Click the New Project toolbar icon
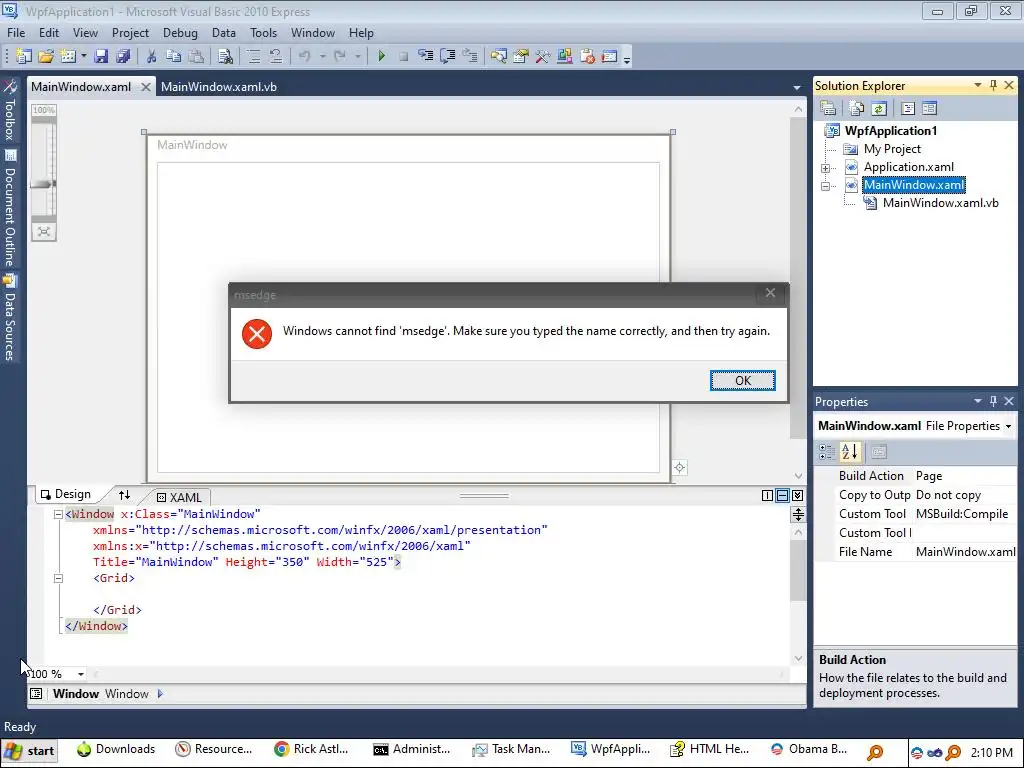Viewport: 1024px width, 768px height. 24,56
